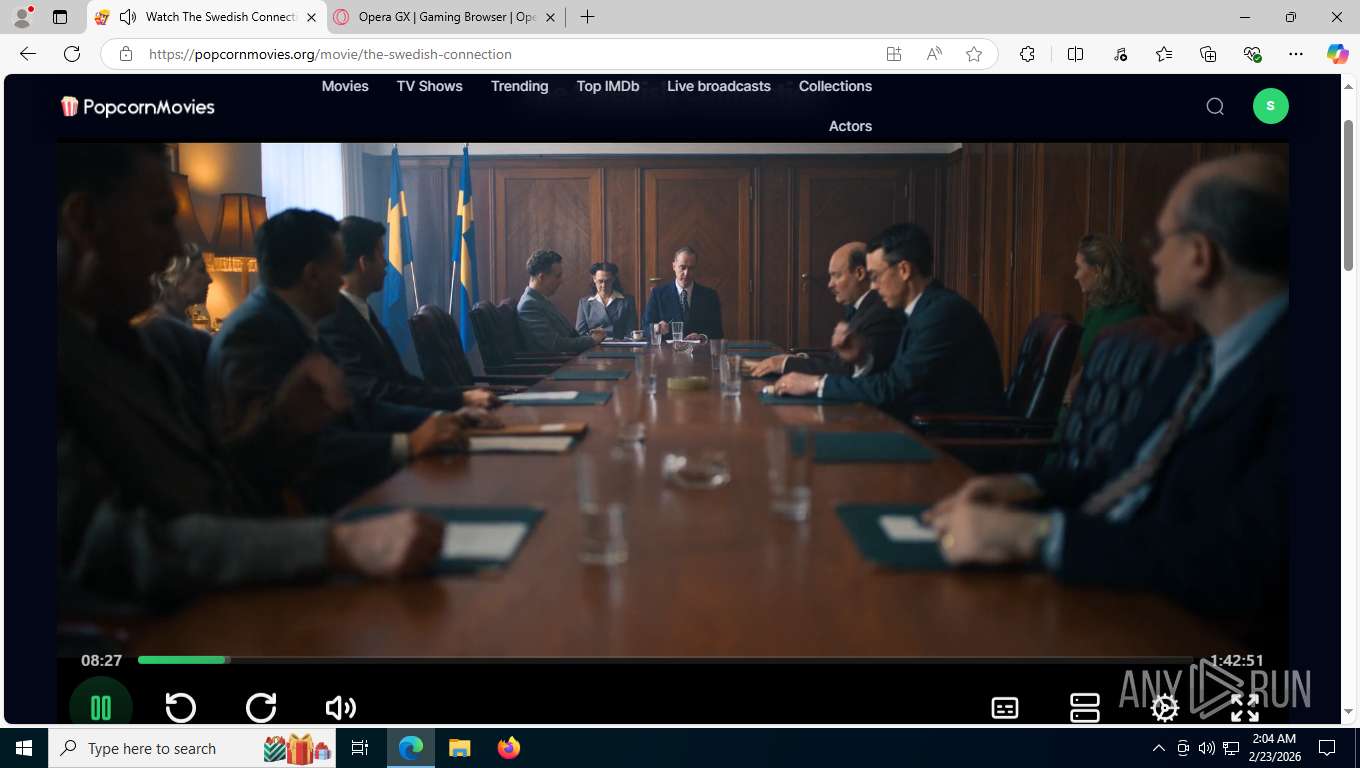The width and height of the screenshot is (1360, 768).
Task: Open taskbar volume control
Action: click(x=1206, y=748)
